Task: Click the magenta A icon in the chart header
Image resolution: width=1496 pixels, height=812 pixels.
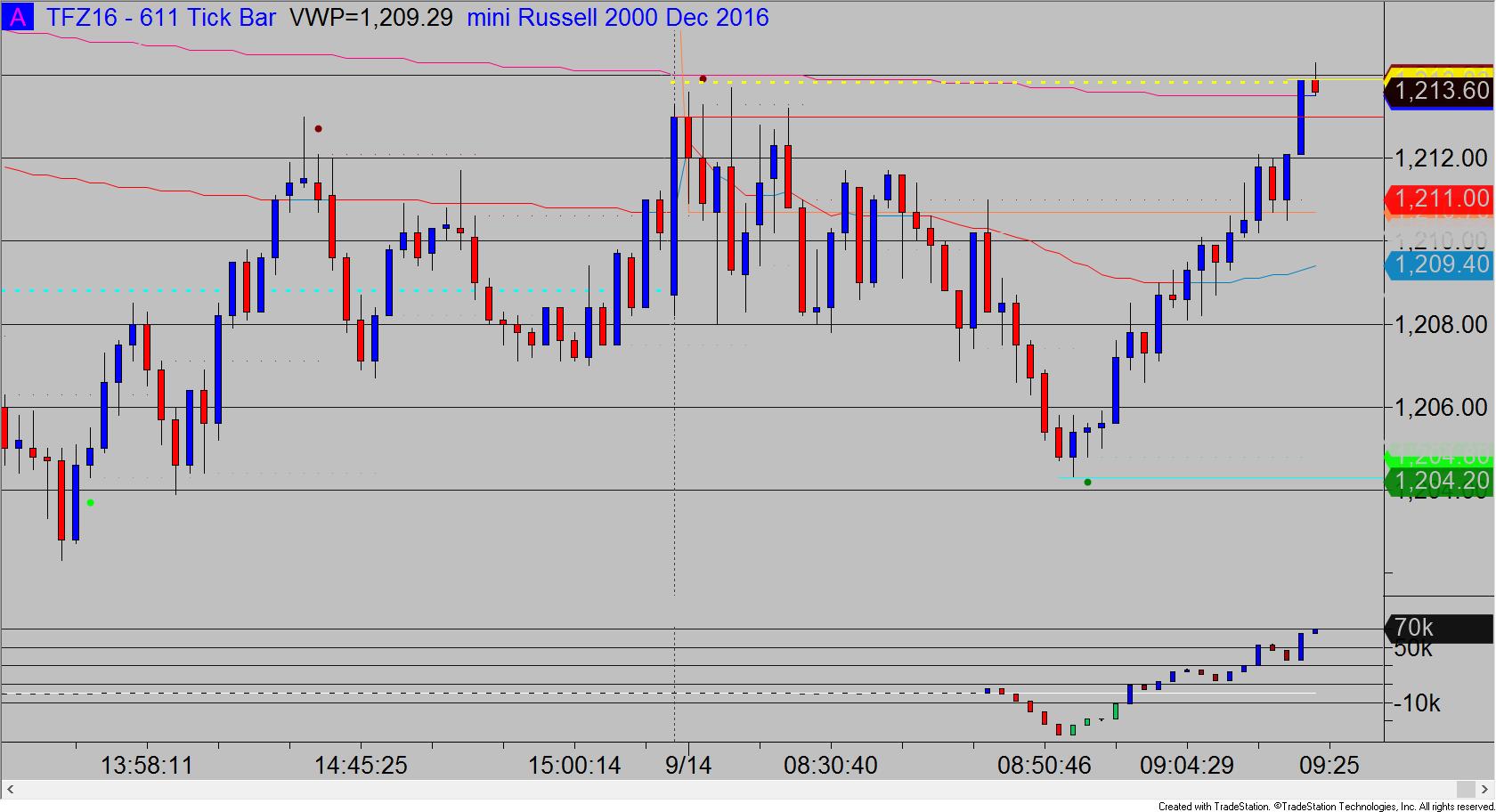Action: click(18, 17)
